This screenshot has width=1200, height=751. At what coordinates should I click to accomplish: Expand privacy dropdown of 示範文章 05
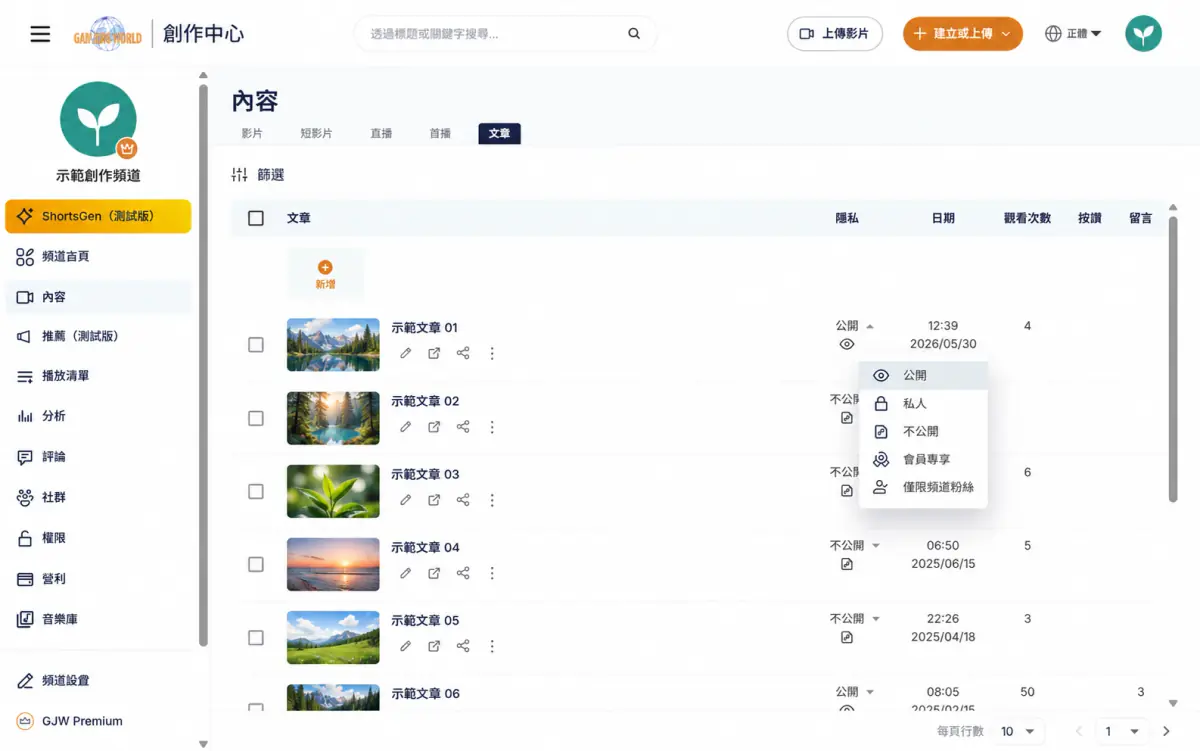(876, 619)
